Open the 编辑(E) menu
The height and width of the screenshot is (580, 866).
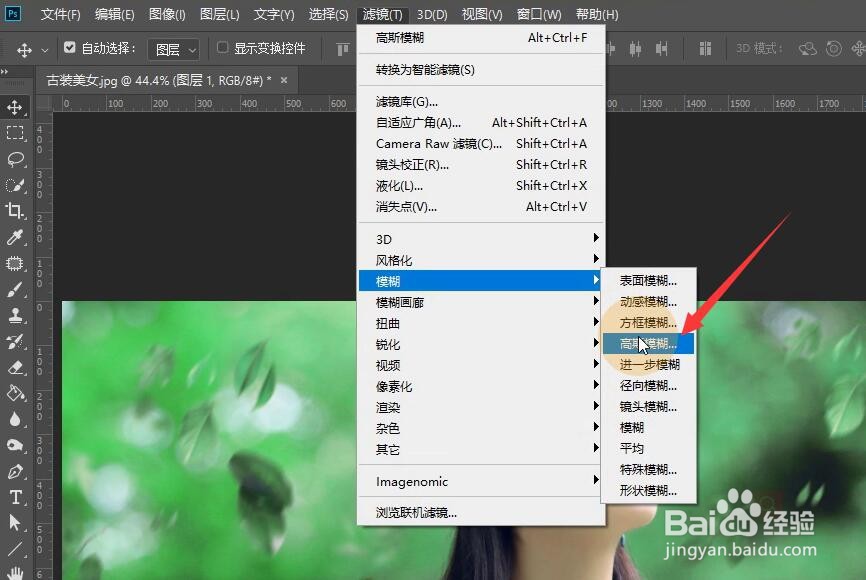point(114,14)
